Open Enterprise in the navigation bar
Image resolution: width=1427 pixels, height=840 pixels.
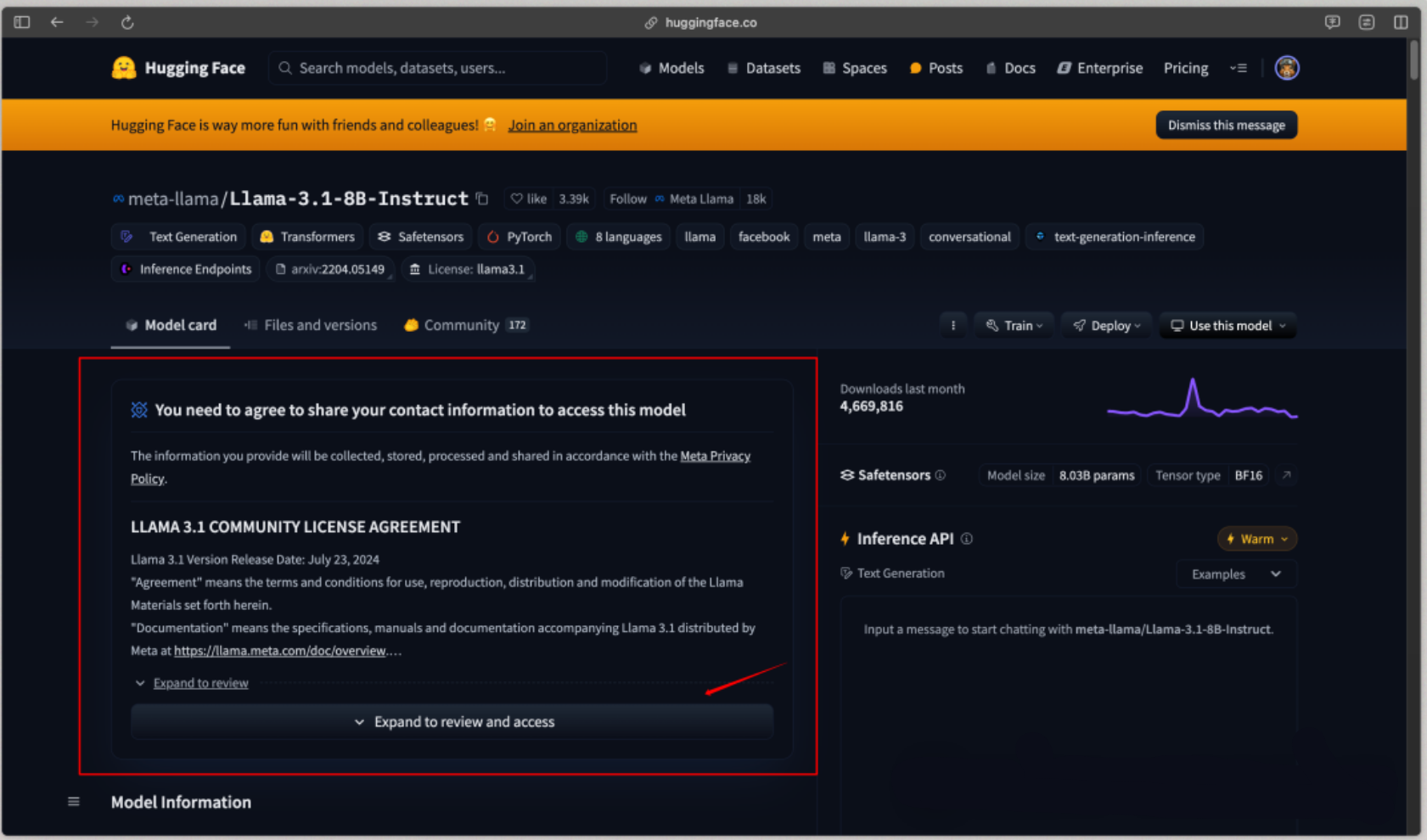pos(1099,68)
